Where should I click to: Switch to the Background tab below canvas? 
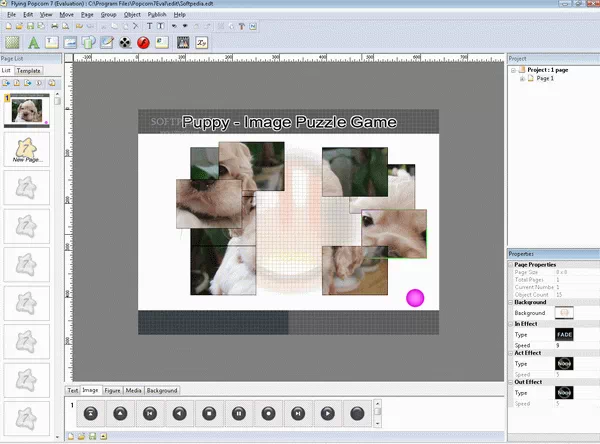(162, 390)
